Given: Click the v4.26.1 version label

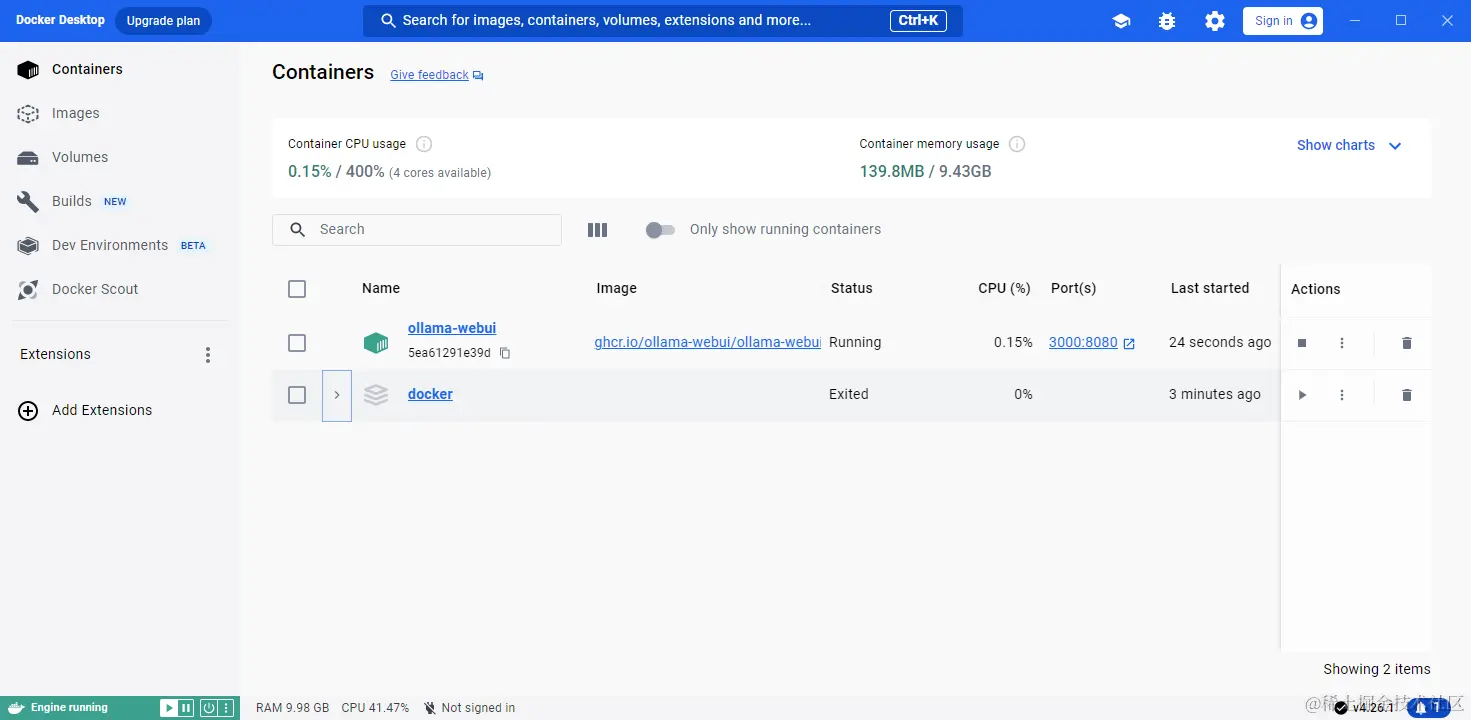Looking at the screenshot, I should click(1373, 708).
